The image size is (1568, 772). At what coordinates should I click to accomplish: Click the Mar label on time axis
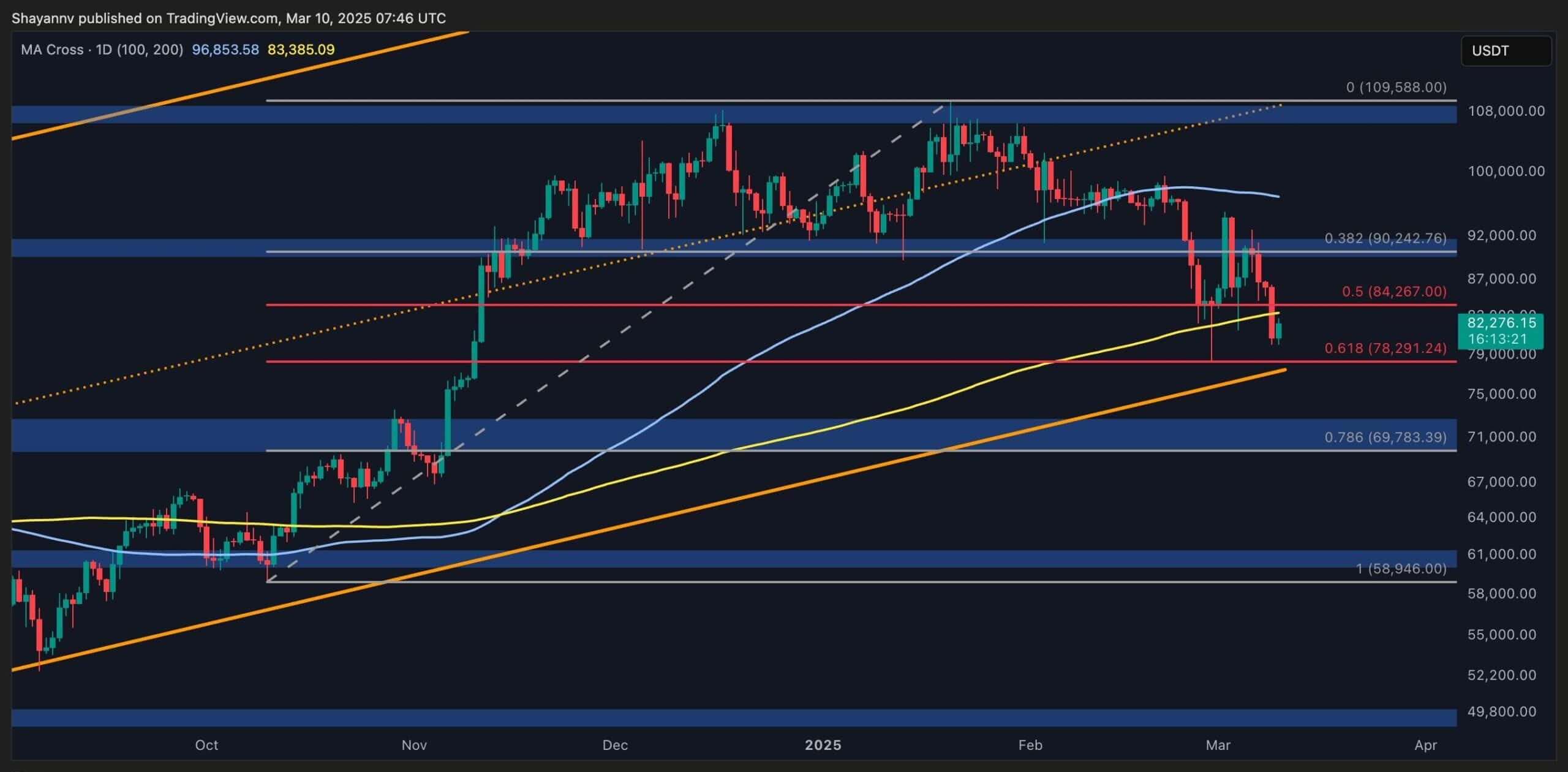click(x=1218, y=745)
